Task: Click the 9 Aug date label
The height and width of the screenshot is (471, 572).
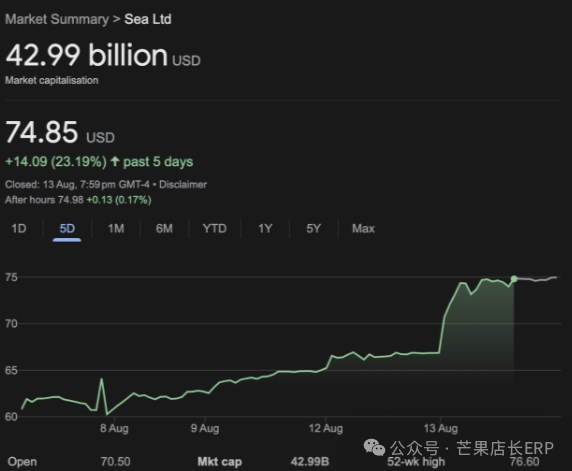Action: [205, 428]
